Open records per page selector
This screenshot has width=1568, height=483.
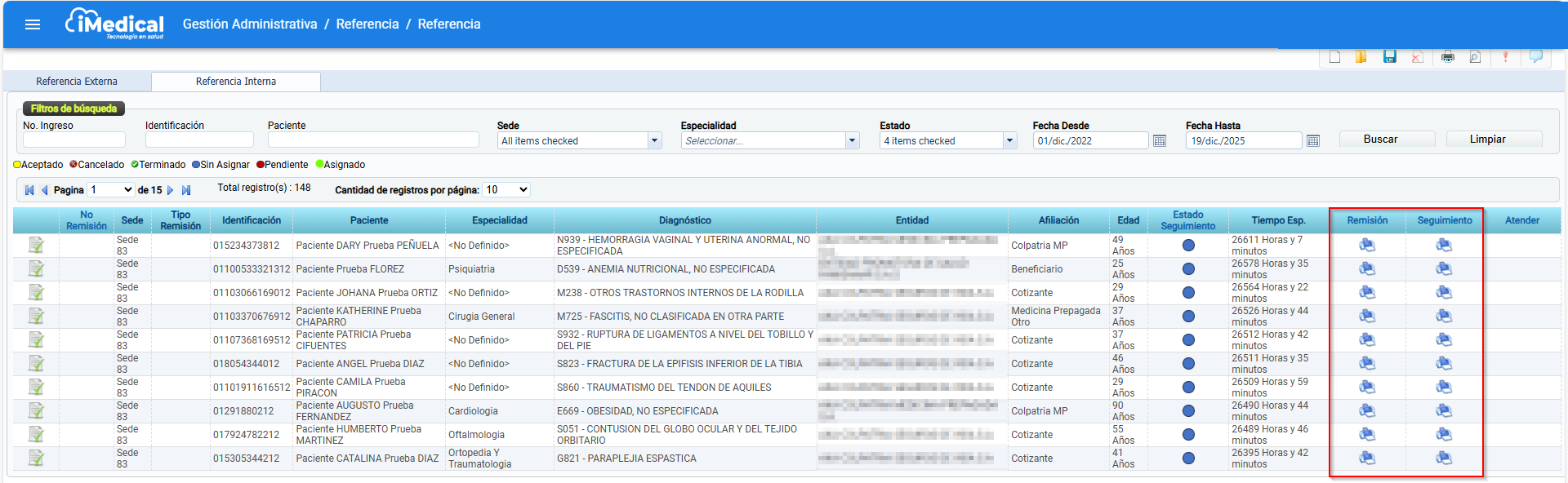506,189
